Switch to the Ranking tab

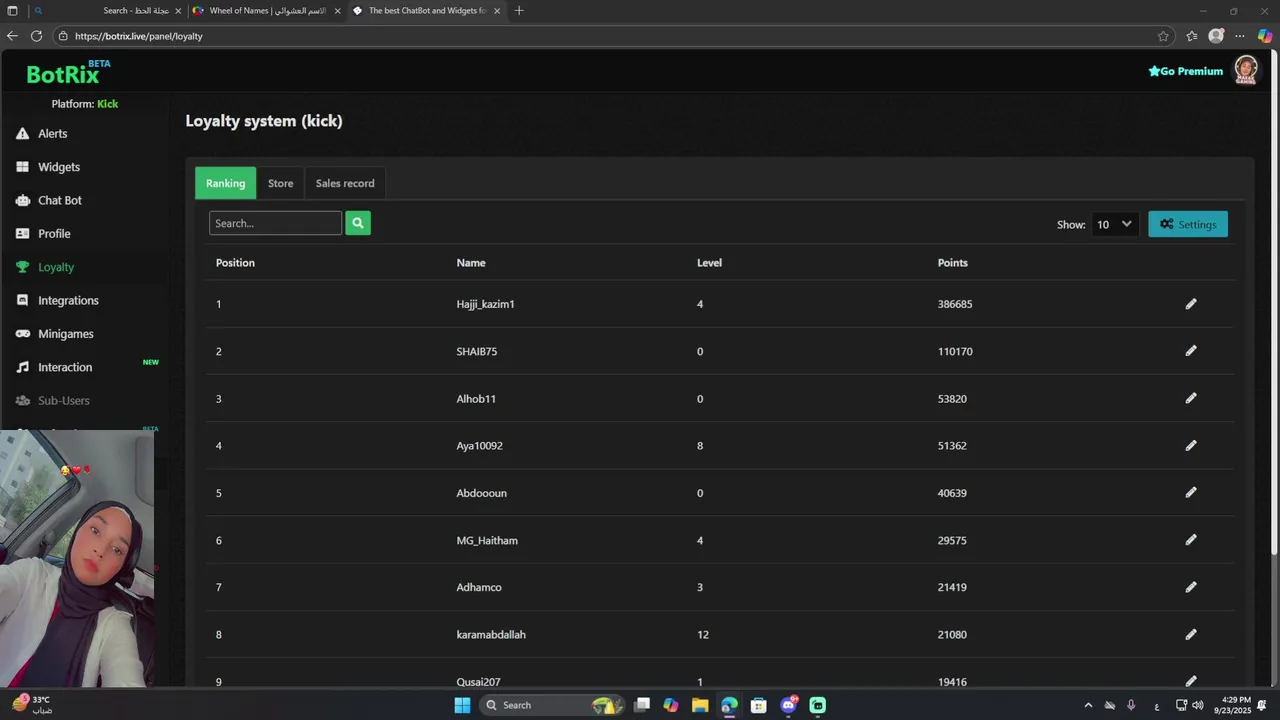pos(225,183)
